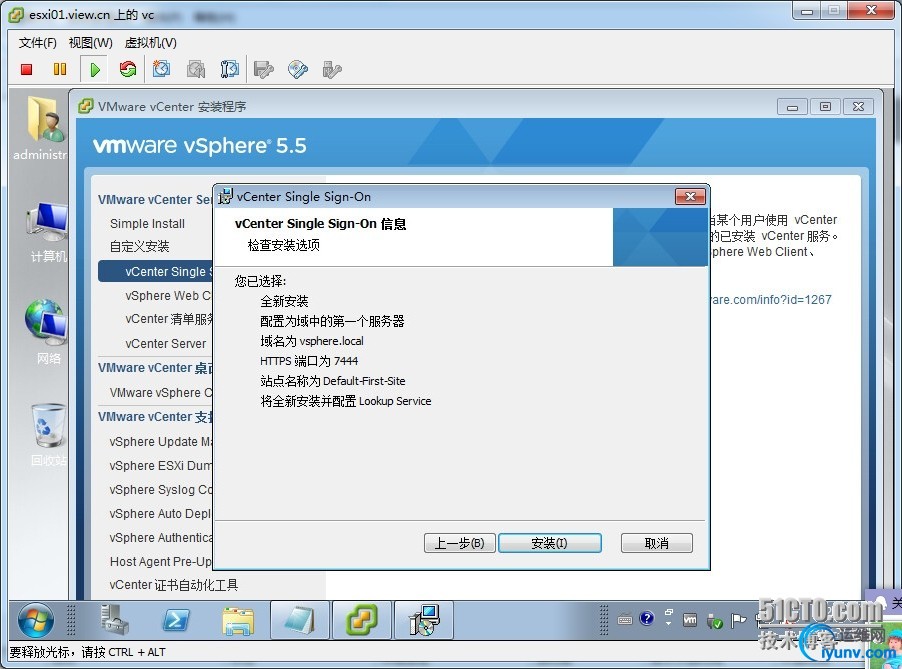902x669 pixels.
Task: Click the help question-mark icon in the status bar
Action: (x=648, y=620)
